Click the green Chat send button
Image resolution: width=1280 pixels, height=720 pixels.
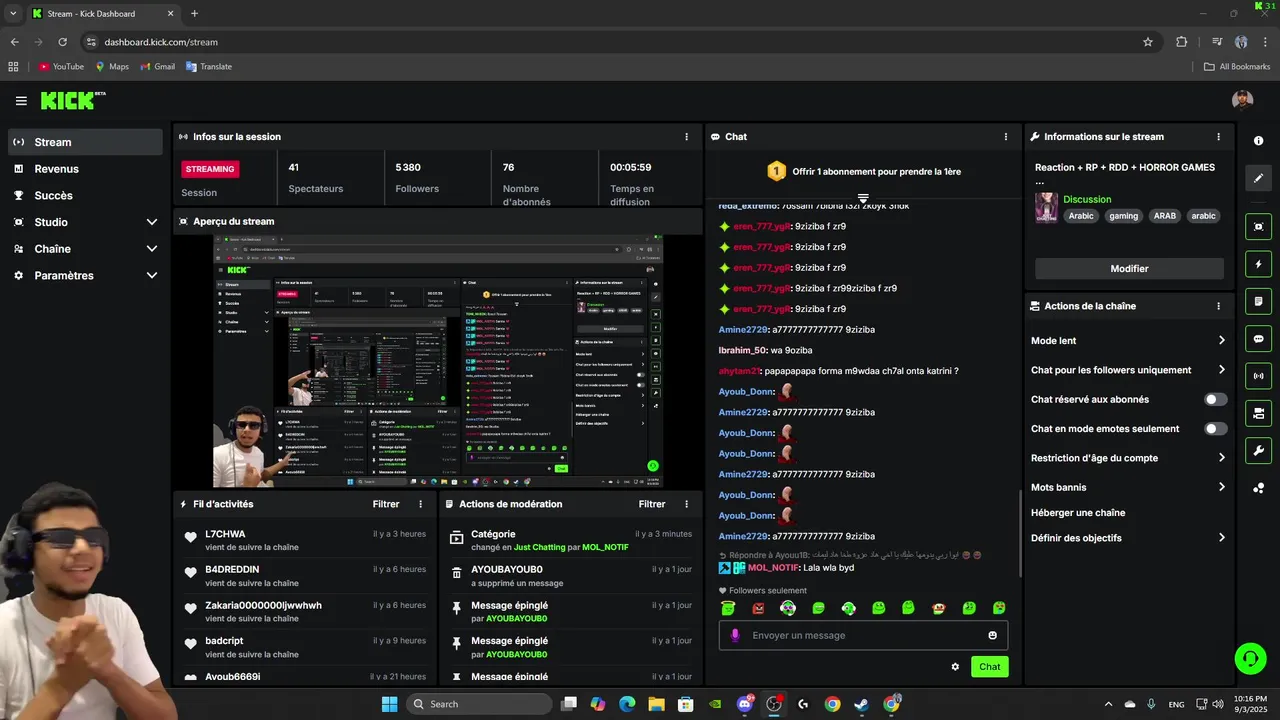[x=989, y=667]
